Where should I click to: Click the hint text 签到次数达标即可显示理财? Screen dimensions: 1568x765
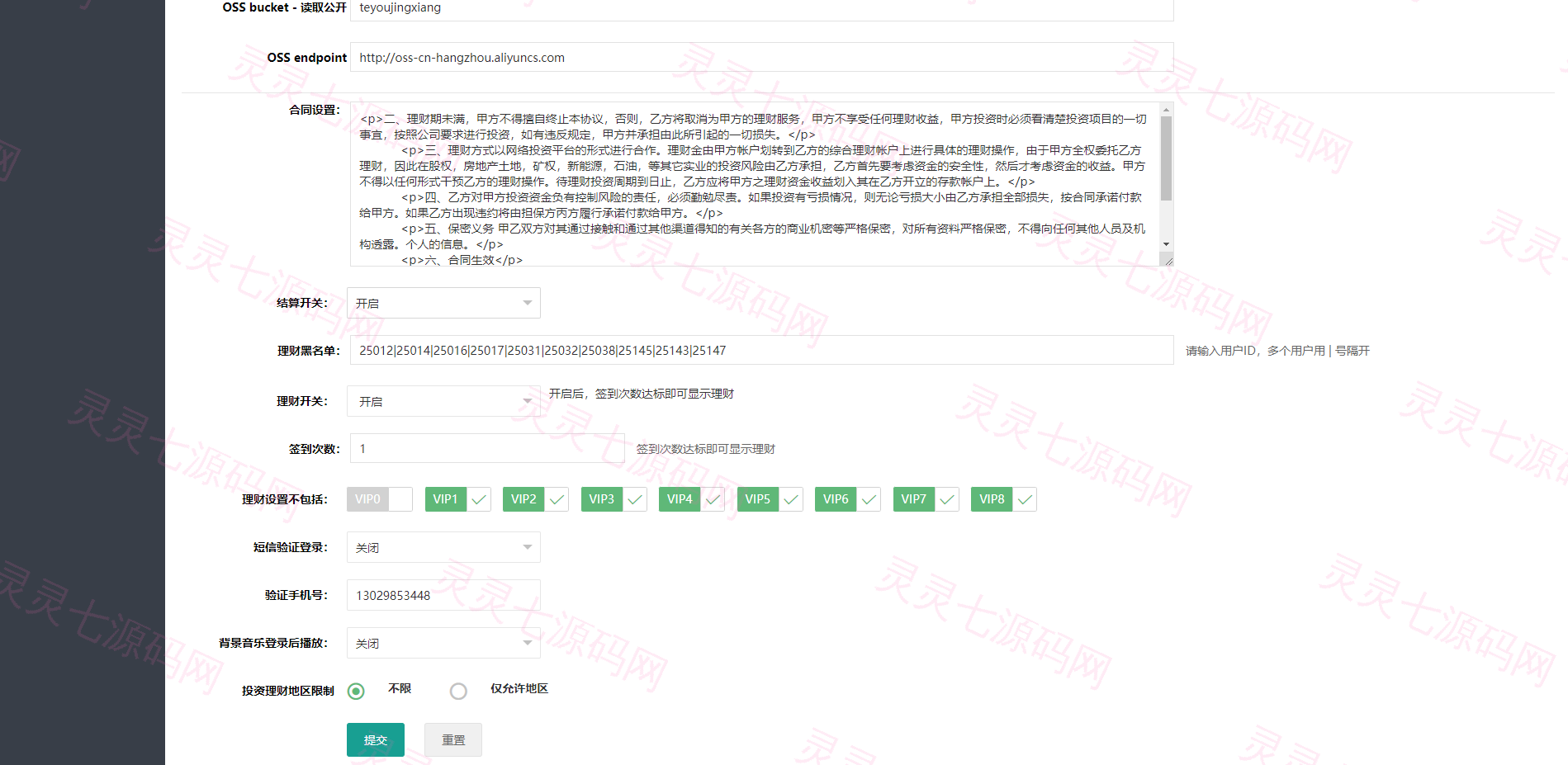click(x=705, y=449)
